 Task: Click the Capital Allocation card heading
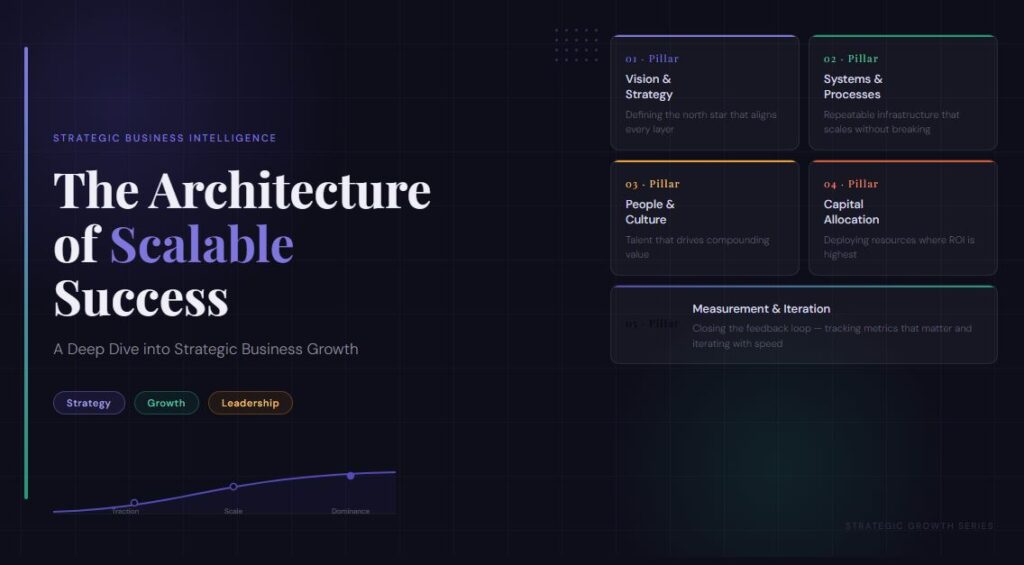[x=851, y=212]
